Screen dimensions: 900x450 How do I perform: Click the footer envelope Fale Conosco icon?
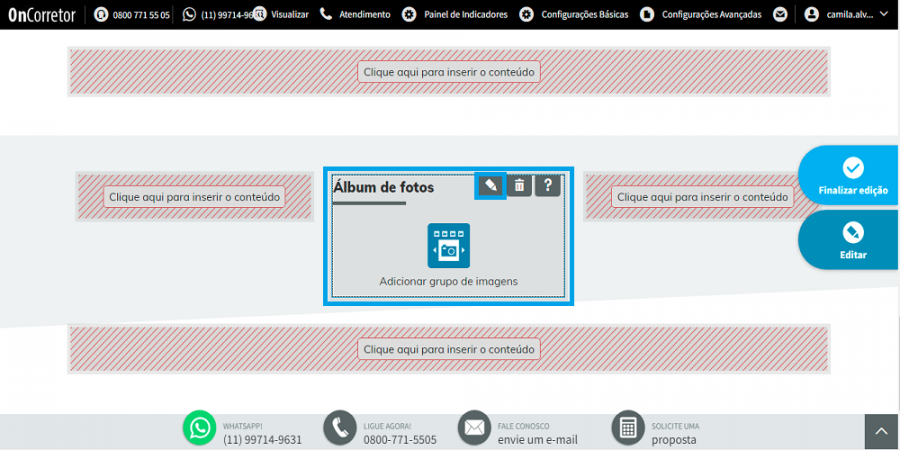point(474,428)
